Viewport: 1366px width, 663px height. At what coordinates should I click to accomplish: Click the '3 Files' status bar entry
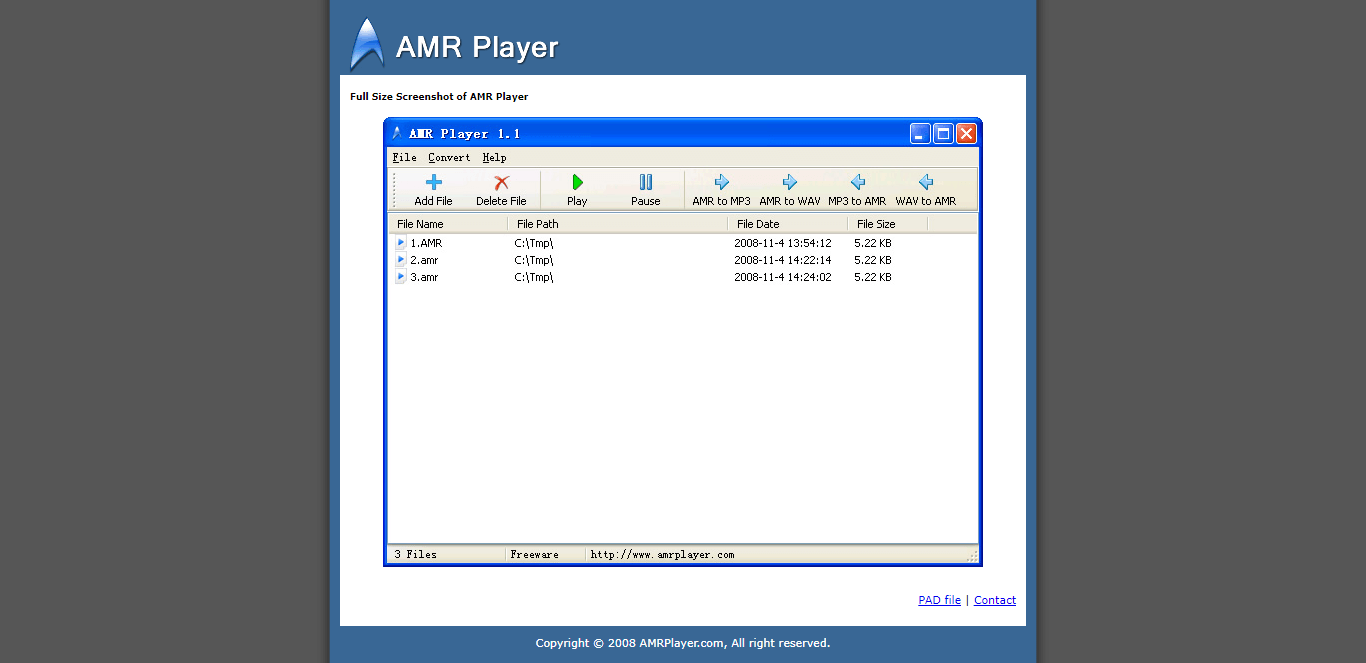[x=415, y=554]
